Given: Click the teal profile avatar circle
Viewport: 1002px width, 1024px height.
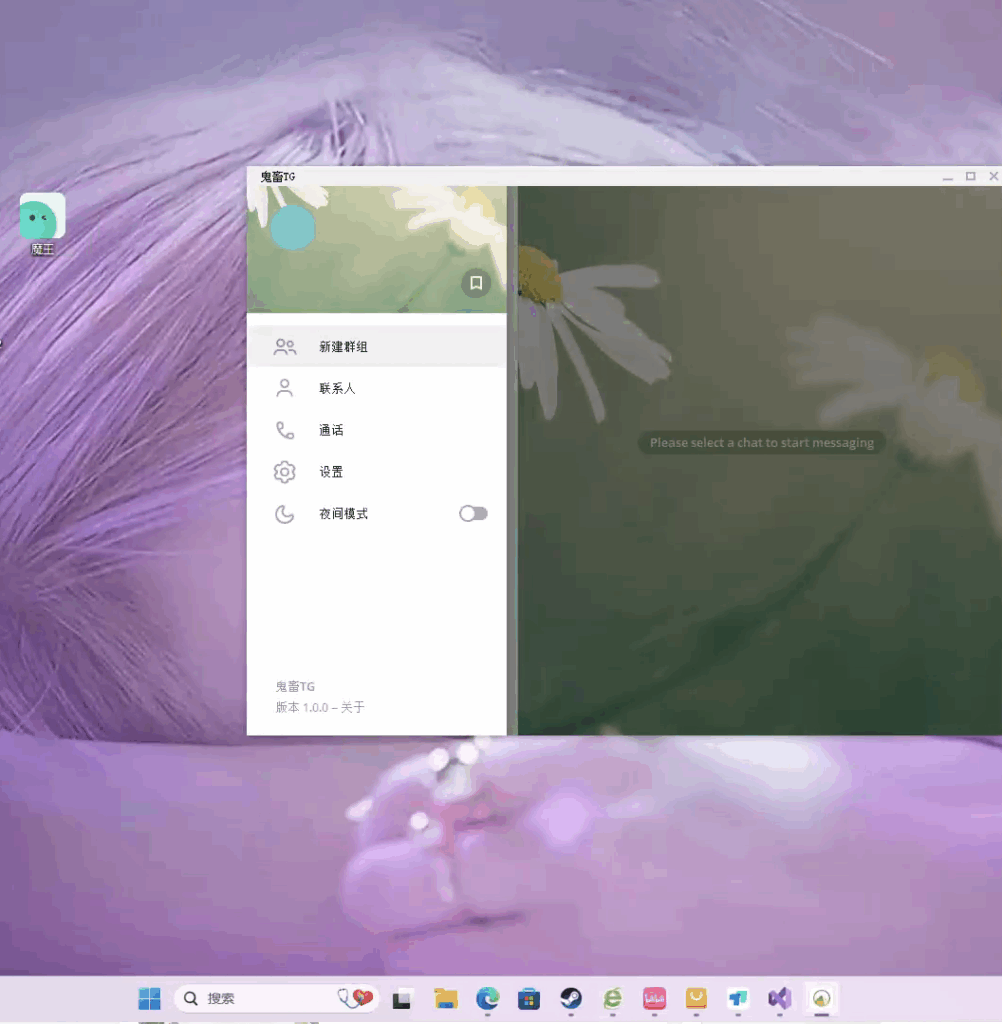Looking at the screenshot, I should pyautogui.click(x=291, y=228).
